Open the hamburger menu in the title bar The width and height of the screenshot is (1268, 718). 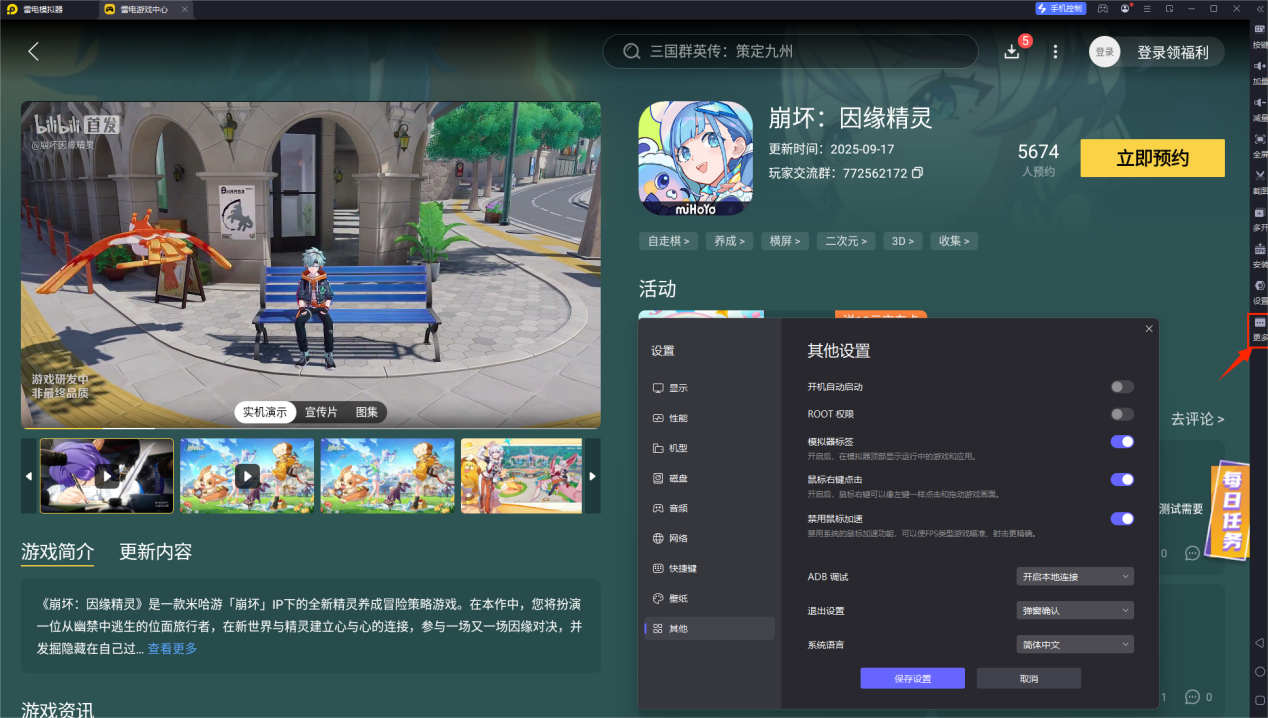[1147, 8]
